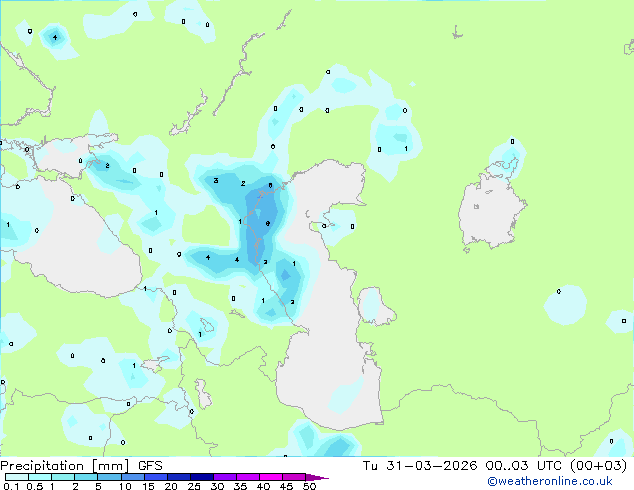Click the '00..03 UTC' time range text

524,466
